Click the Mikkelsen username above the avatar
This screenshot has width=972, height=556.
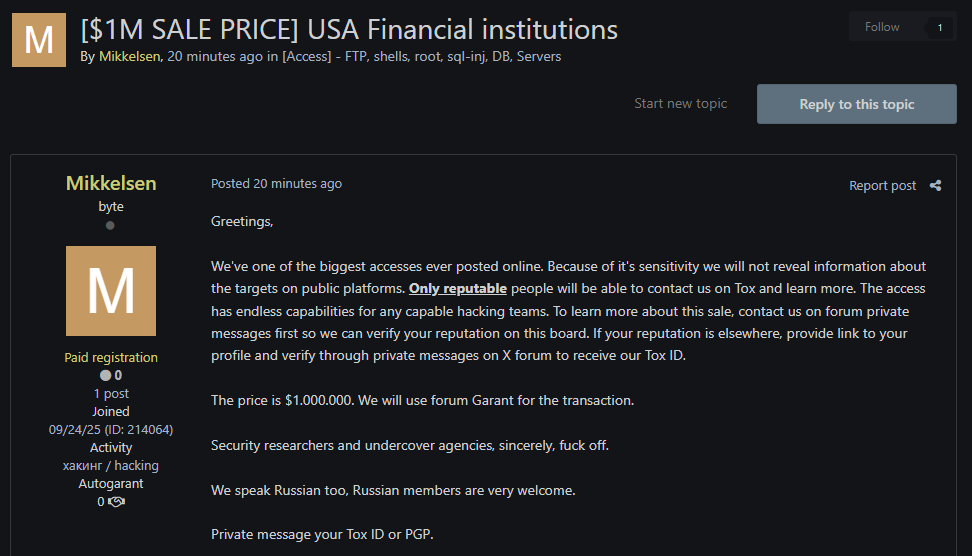pos(111,183)
